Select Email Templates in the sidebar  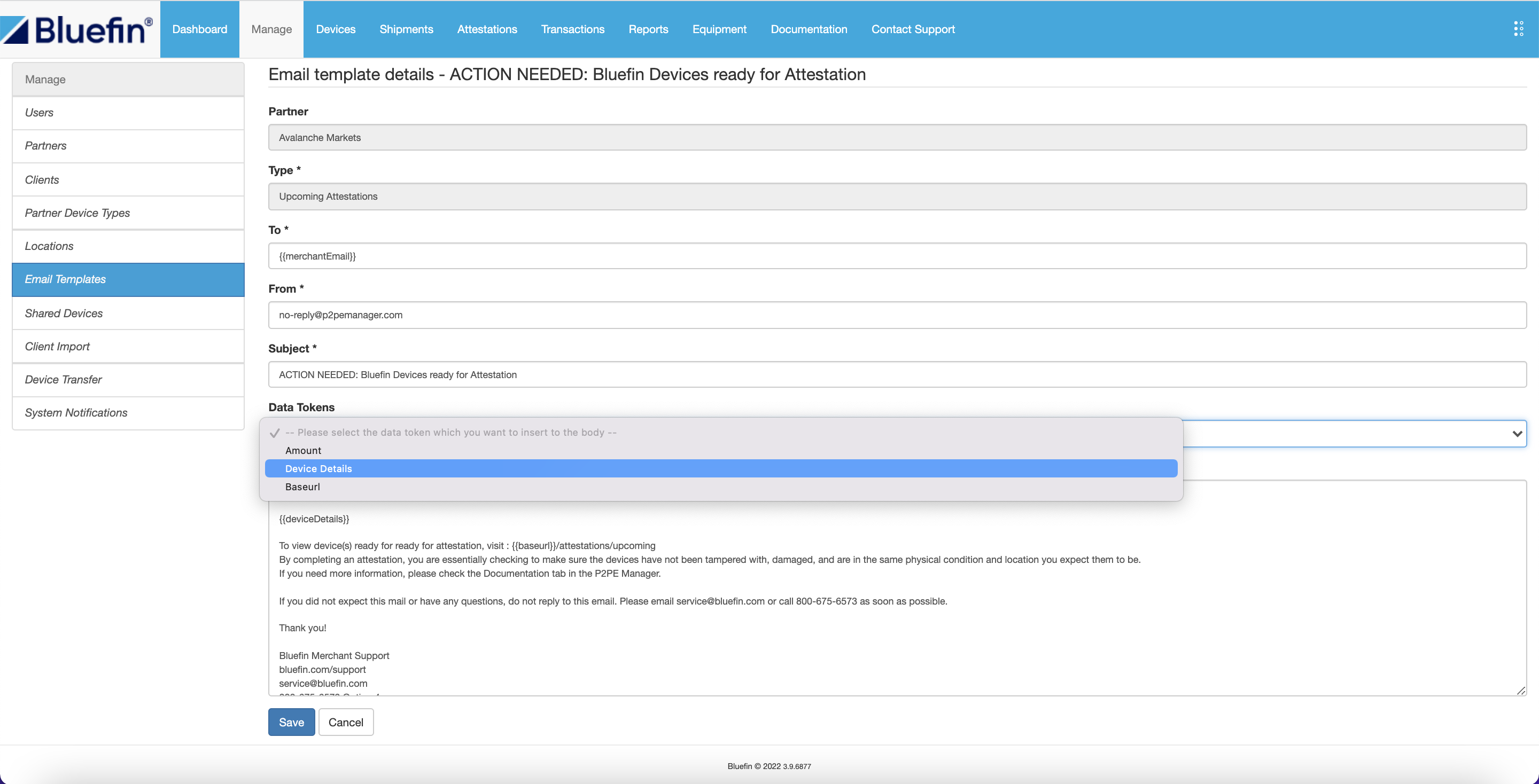tap(128, 279)
